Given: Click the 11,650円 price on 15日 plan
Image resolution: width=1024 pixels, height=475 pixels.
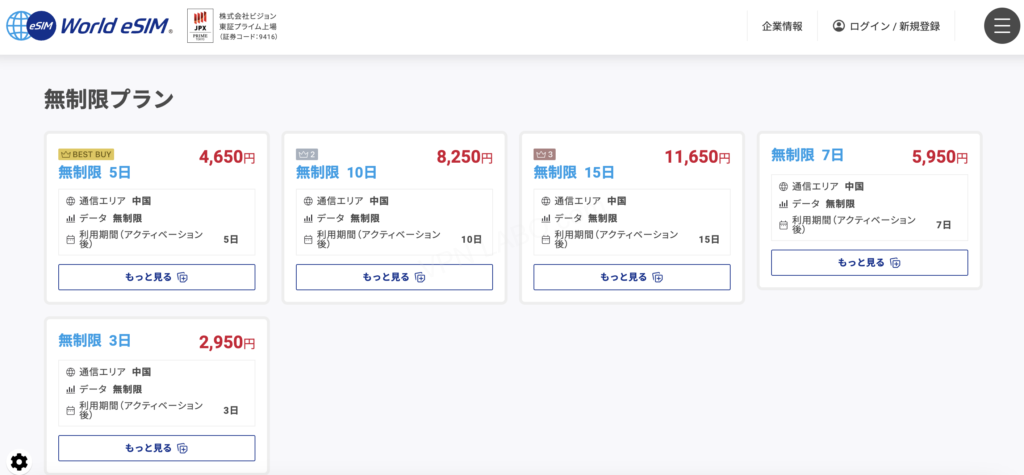Looking at the screenshot, I should pos(697,157).
